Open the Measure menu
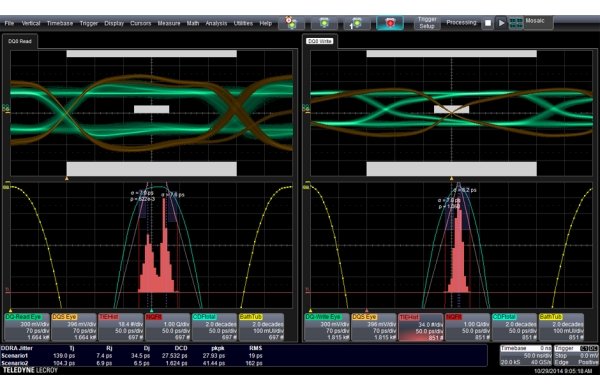The width and height of the screenshot is (600, 390). coord(169,23)
